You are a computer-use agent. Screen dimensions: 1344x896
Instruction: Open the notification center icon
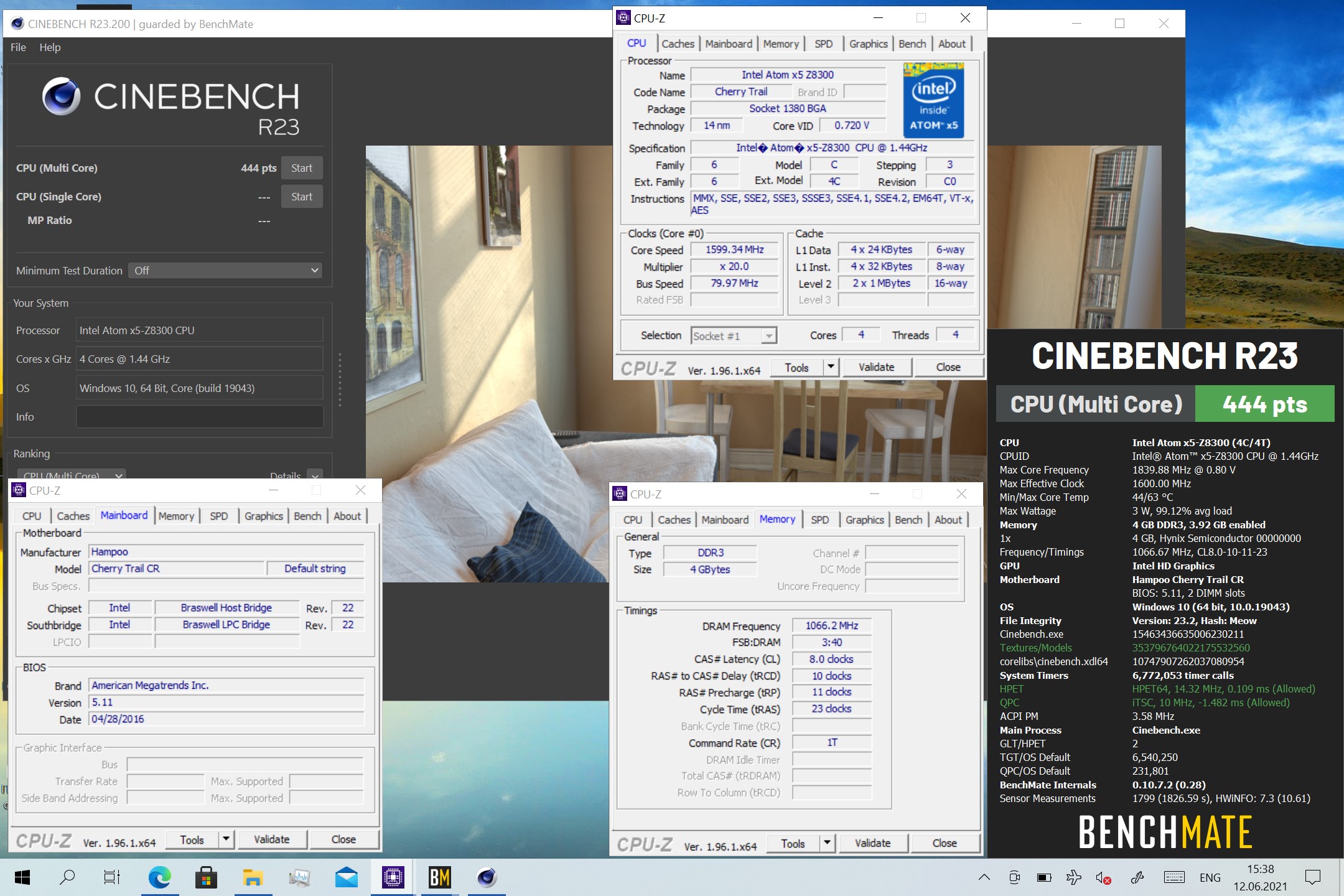[x=1313, y=877]
